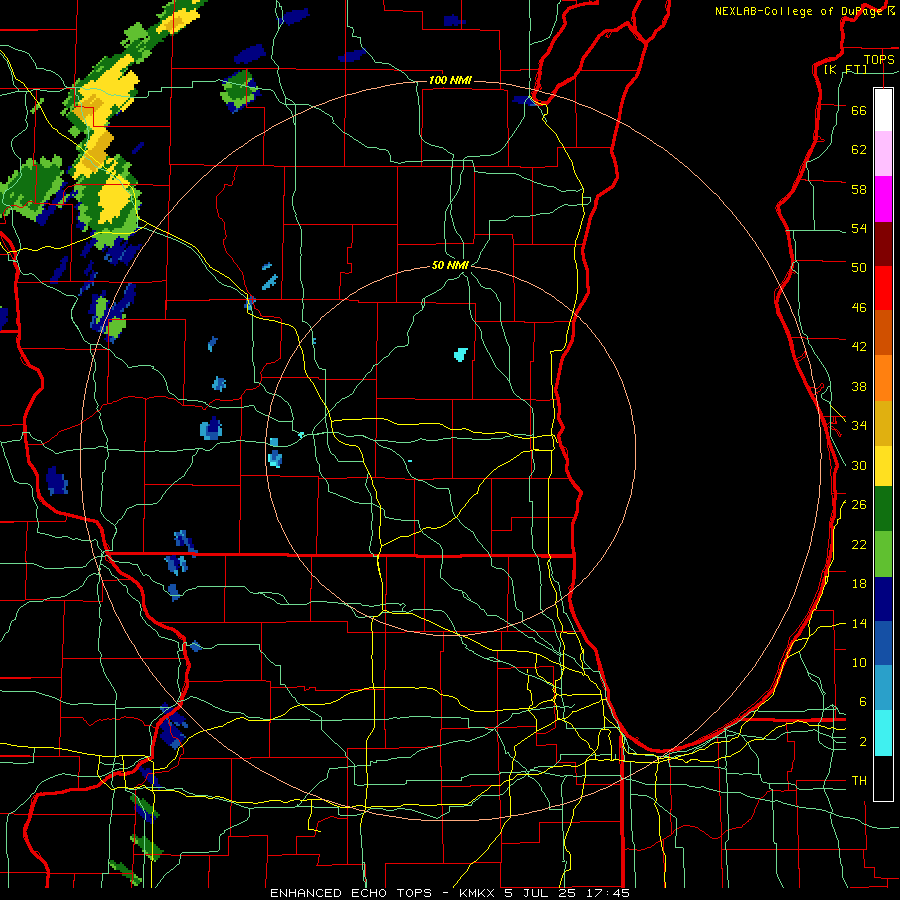Click the 'TOPS' legend heading
Viewport: 900px width, 900px height.
click(x=879, y=59)
